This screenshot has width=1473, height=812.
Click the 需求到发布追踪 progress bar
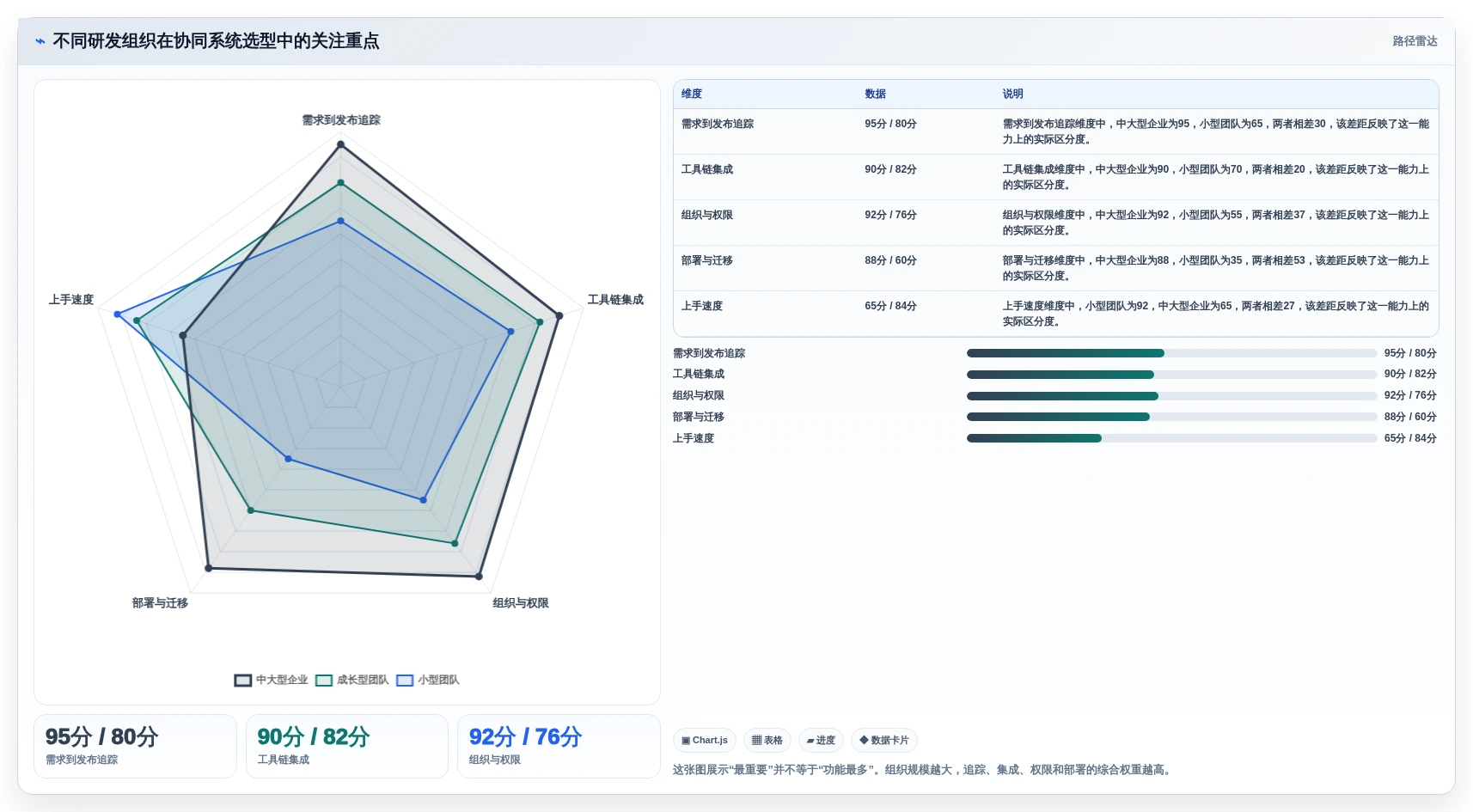point(1172,353)
